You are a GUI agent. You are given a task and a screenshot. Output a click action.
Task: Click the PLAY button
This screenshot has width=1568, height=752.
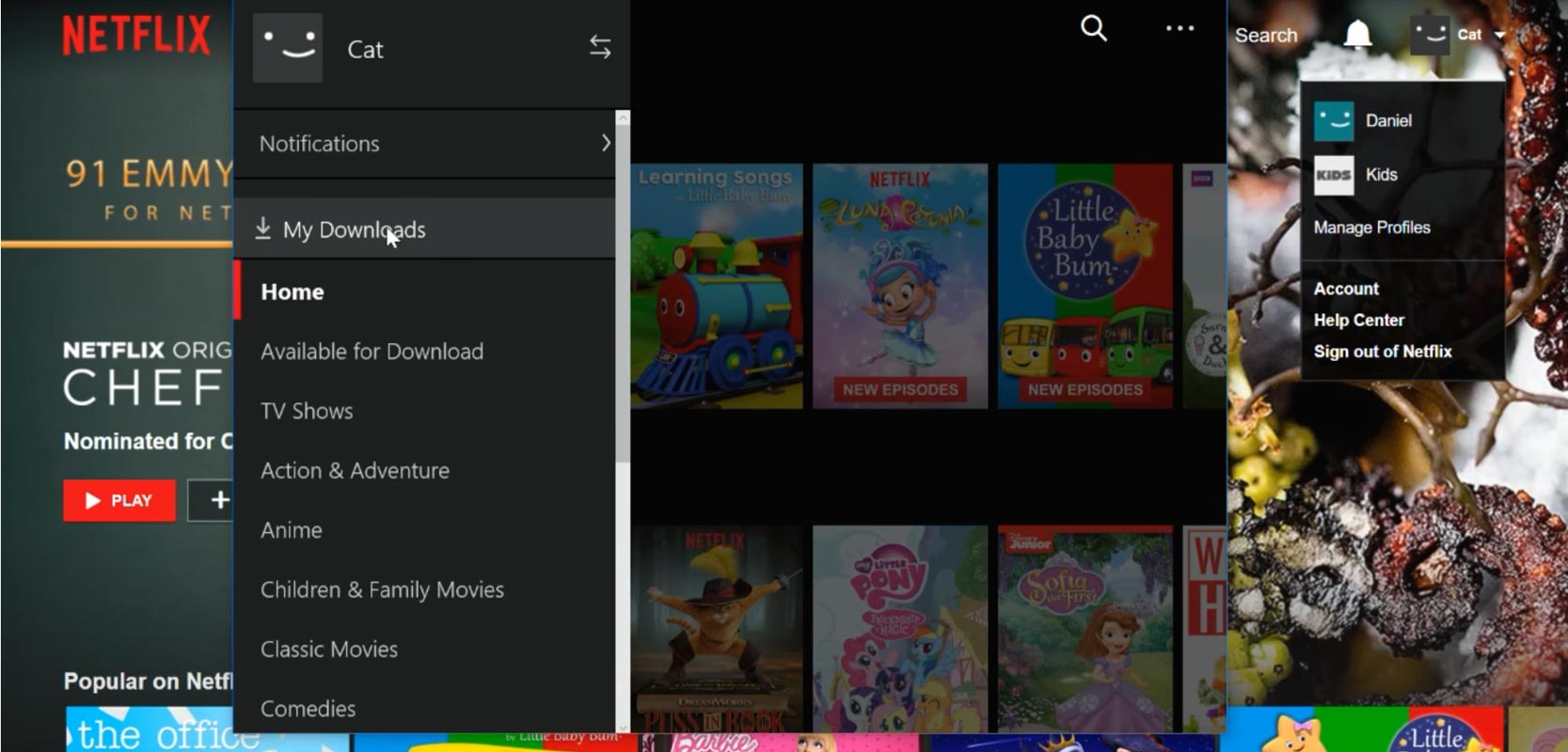(x=119, y=500)
